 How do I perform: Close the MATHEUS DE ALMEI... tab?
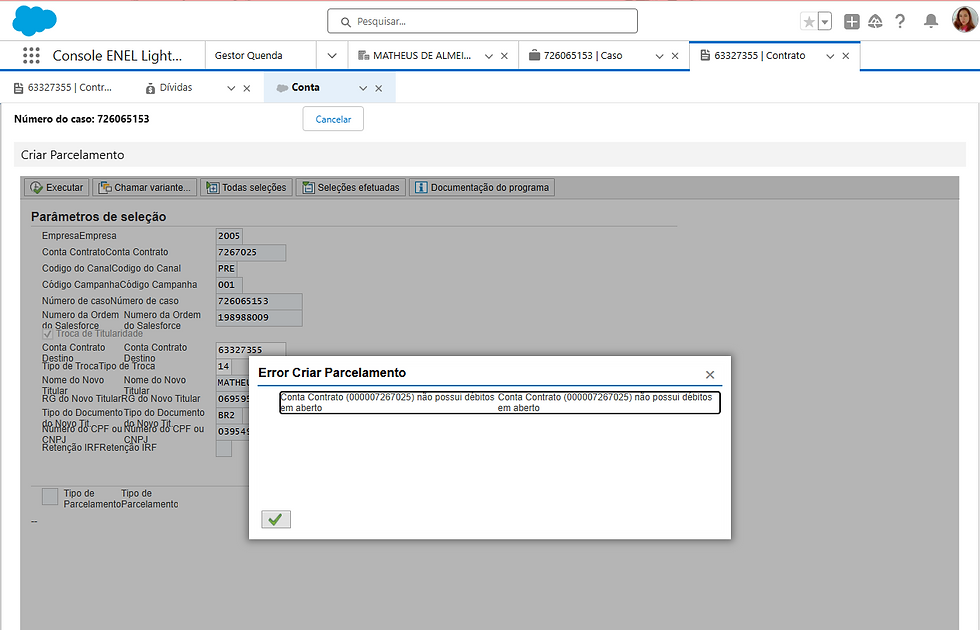pyautogui.click(x=504, y=56)
